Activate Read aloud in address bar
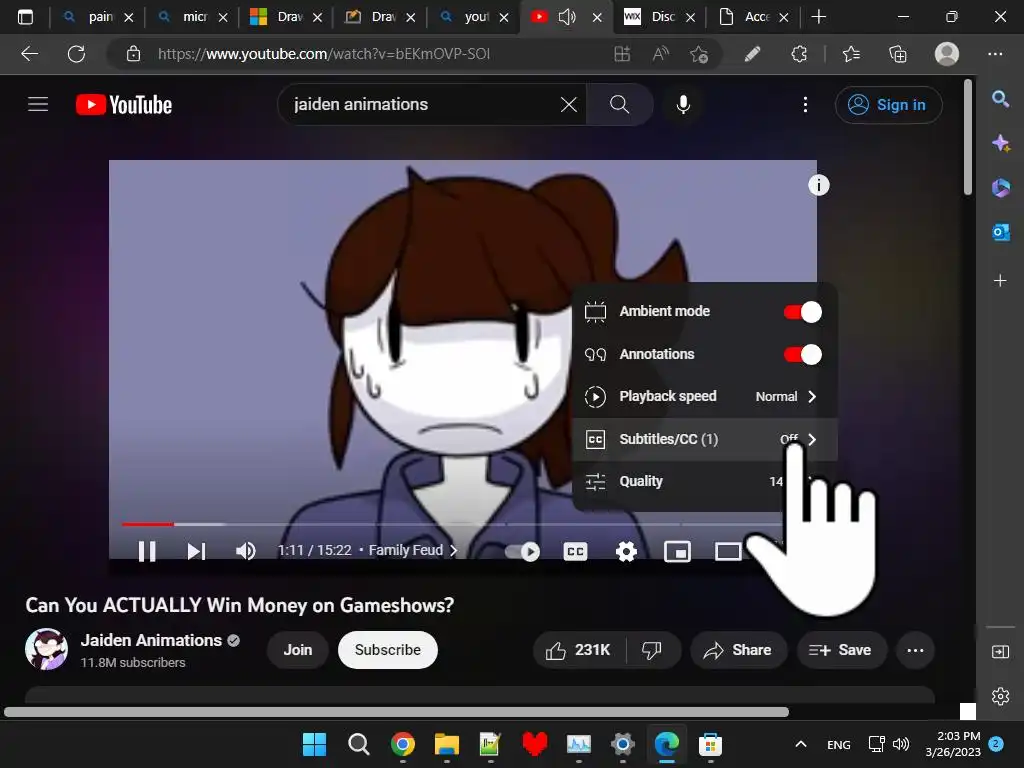This screenshot has height=768, width=1024. click(x=661, y=54)
